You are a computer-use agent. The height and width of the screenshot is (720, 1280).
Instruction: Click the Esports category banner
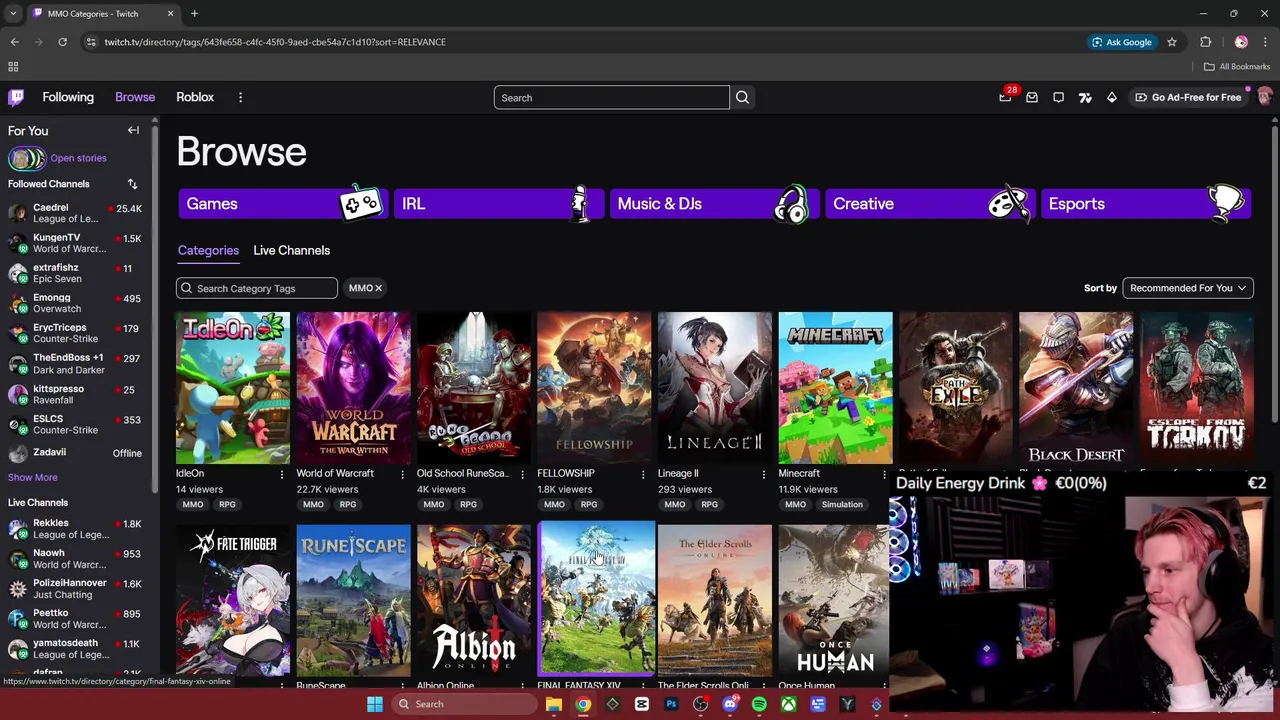[1146, 204]
